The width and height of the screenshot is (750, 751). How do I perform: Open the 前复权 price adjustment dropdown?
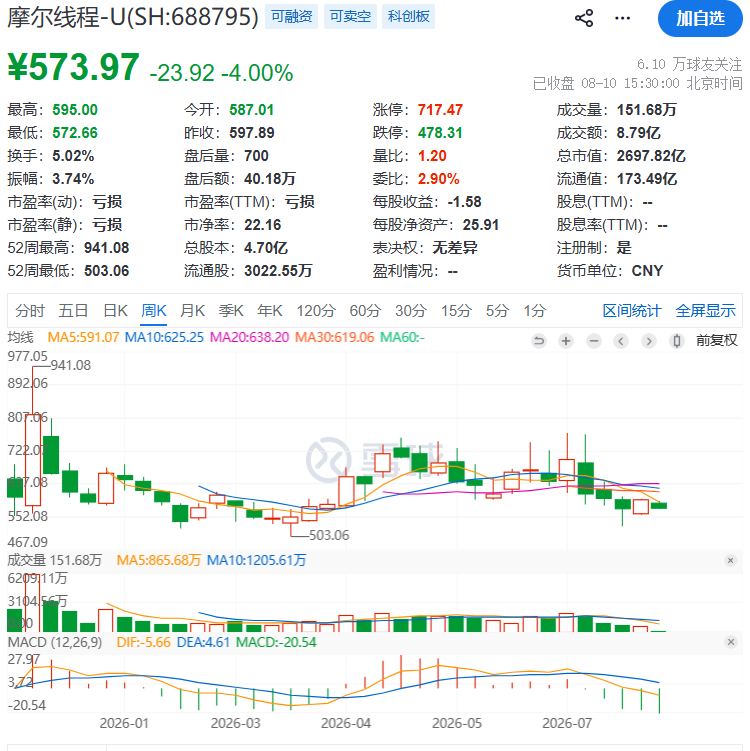coord(716,341)
